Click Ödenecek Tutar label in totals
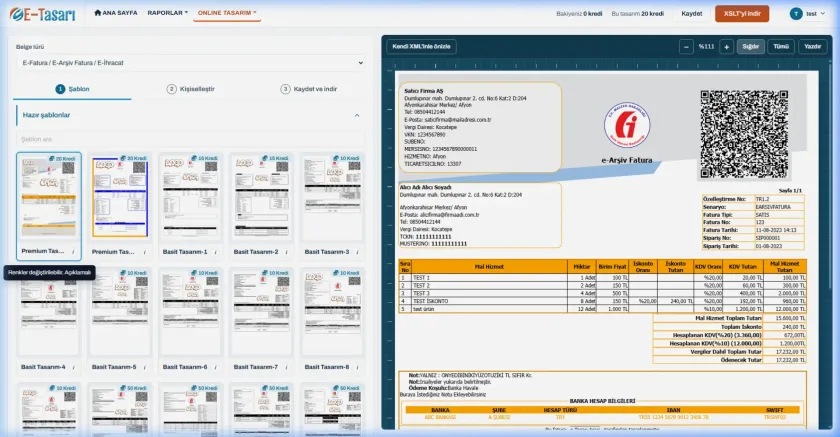The height and width of the screenshot is (437, 840). (741, 360)
